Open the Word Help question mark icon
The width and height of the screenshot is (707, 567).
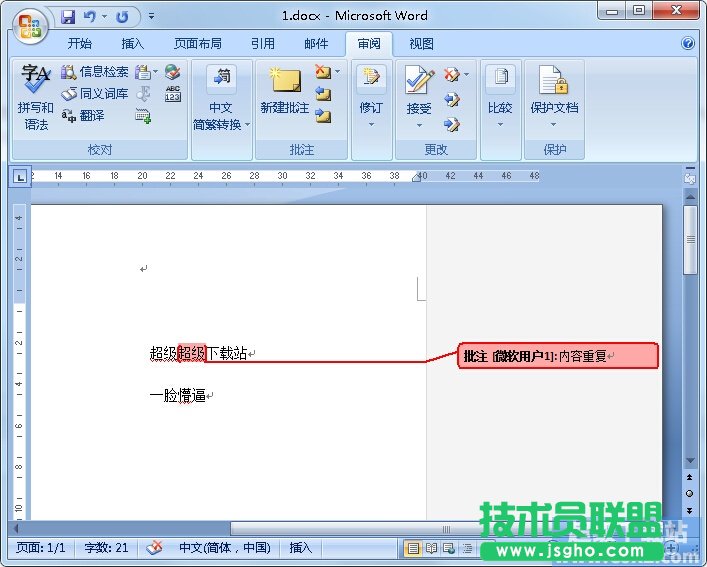(688, 44)
